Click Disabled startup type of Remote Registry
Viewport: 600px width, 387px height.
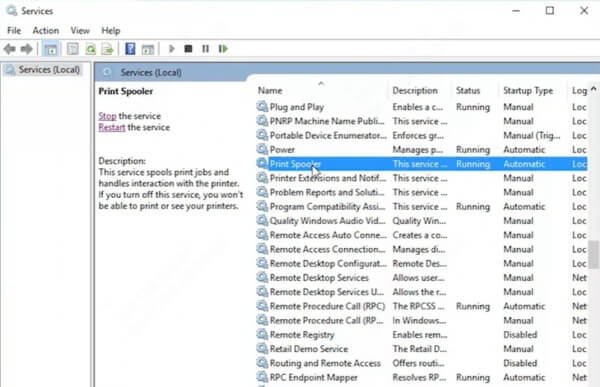pyautogui.click(x=520, y=334)
